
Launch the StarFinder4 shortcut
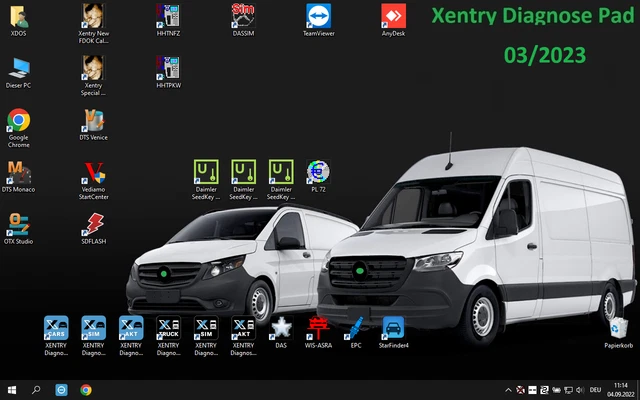click(393, 332)
